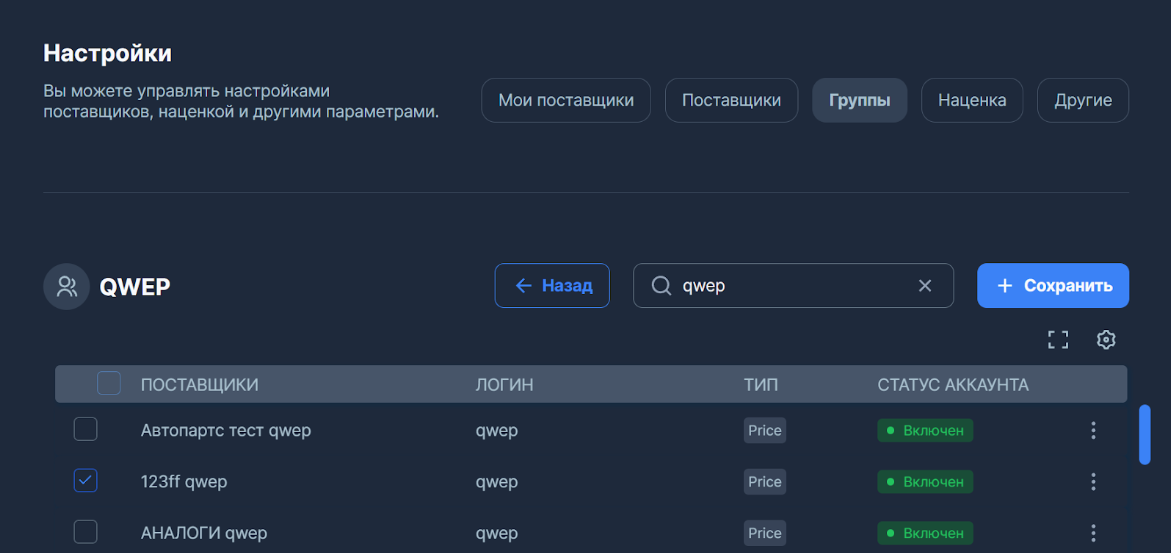This screenshot has width=1171, height=553.
Task: Select the Группы tab
Action: (x=860, y=100)
